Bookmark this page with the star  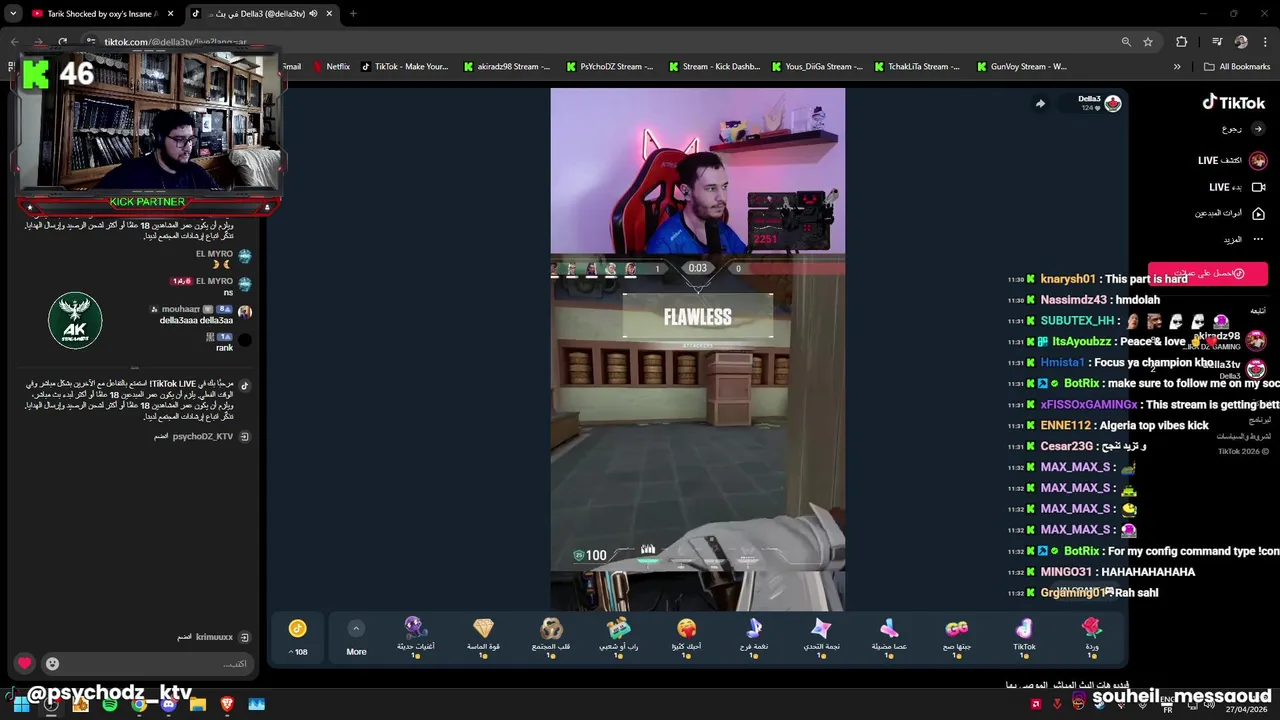(1148, 42)
